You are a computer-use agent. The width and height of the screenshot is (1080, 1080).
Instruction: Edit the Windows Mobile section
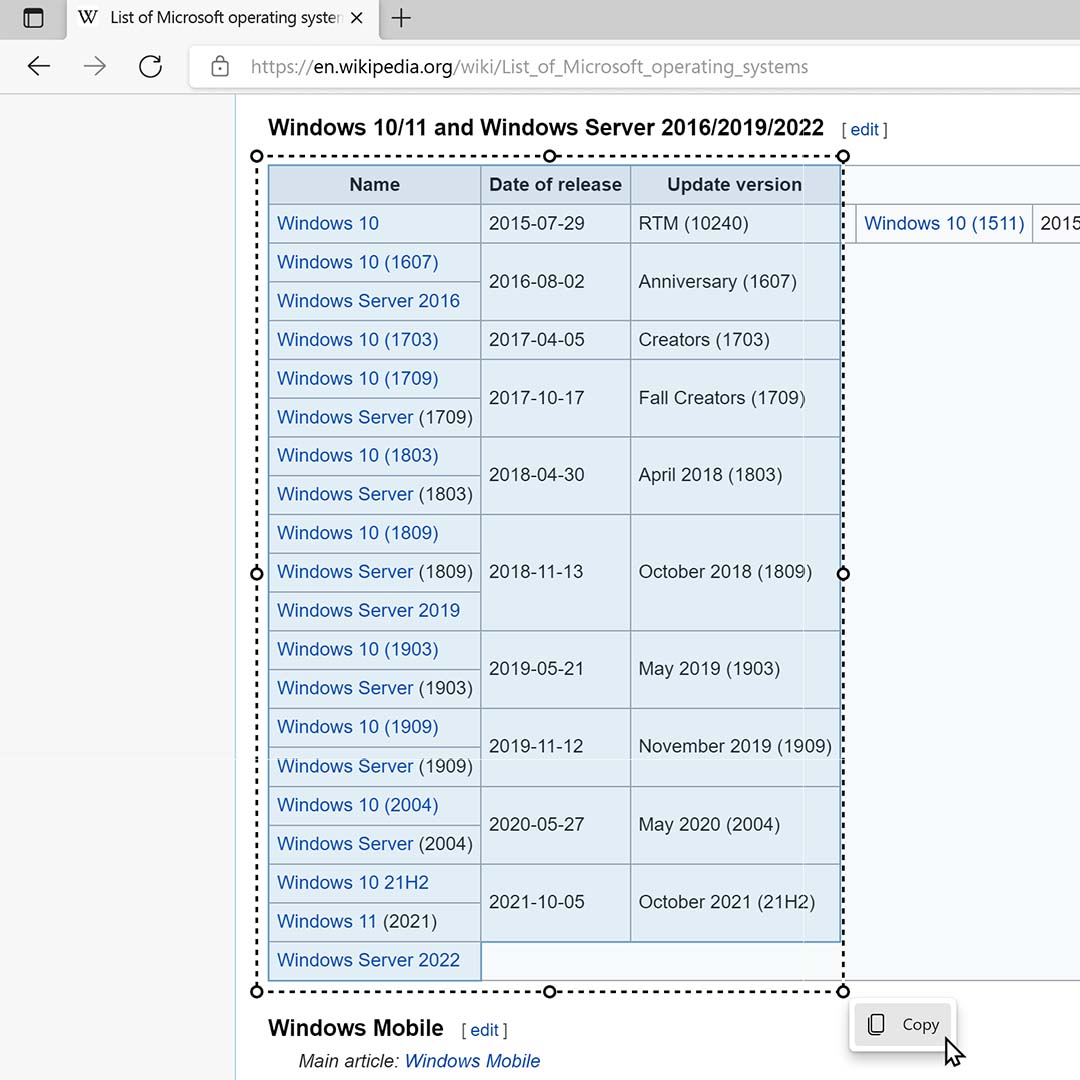[484, 1030]
